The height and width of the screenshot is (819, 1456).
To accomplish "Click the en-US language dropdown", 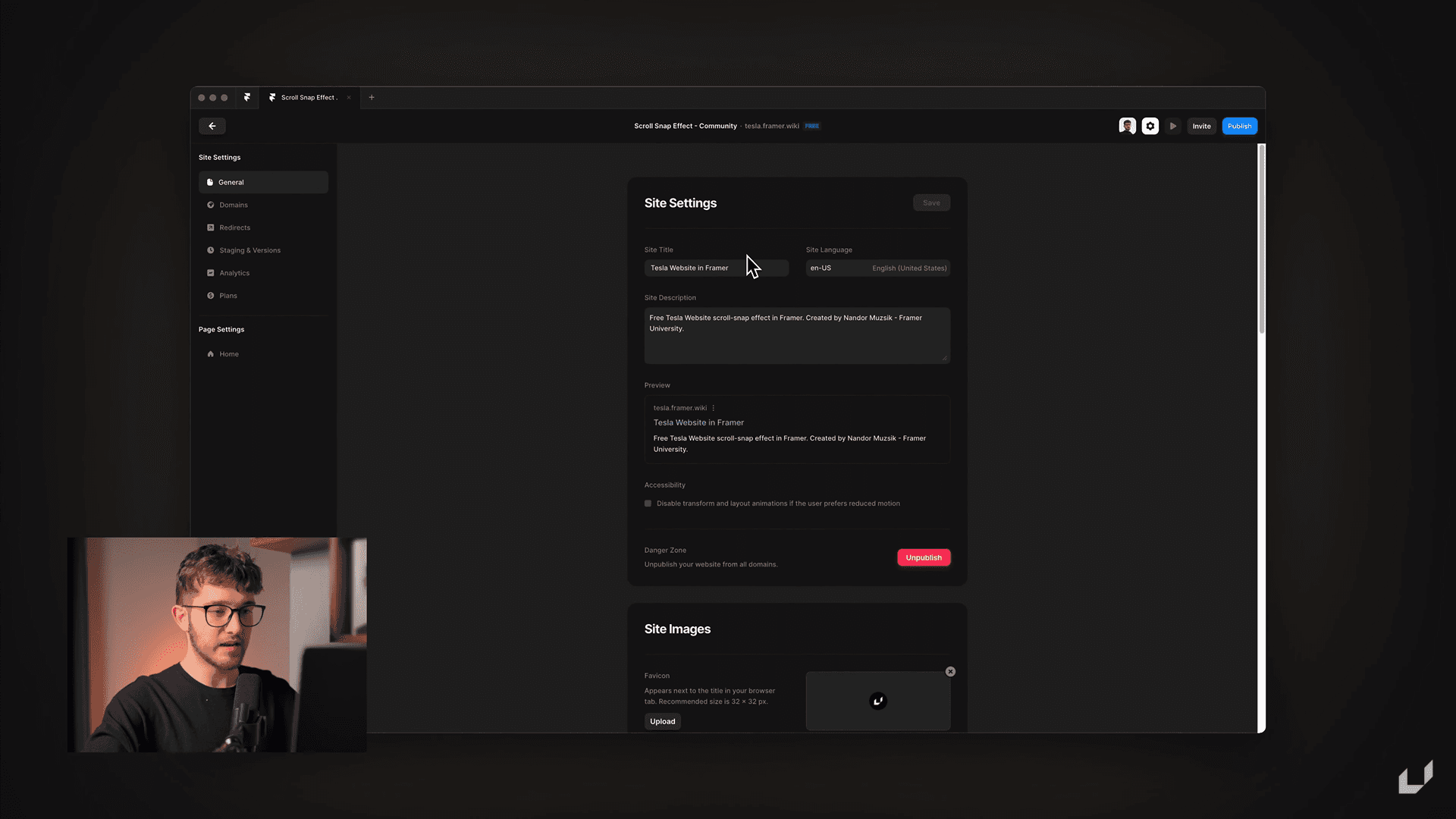I will 878,267.
